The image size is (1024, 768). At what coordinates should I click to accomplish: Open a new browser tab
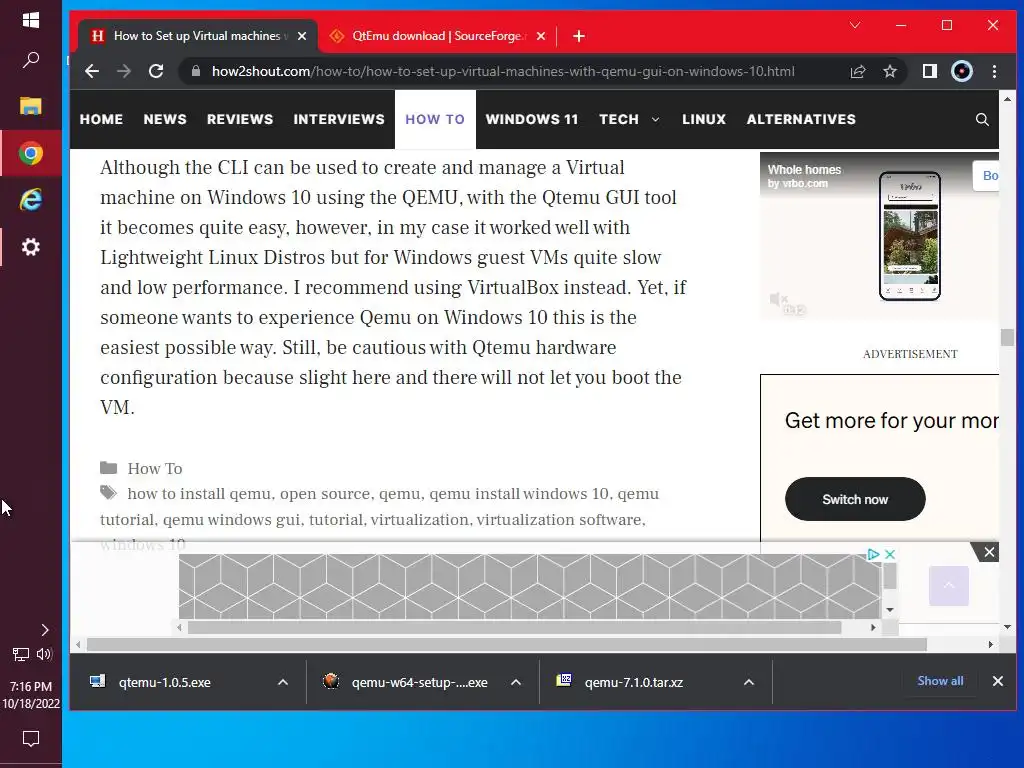(x=579, y=36)
